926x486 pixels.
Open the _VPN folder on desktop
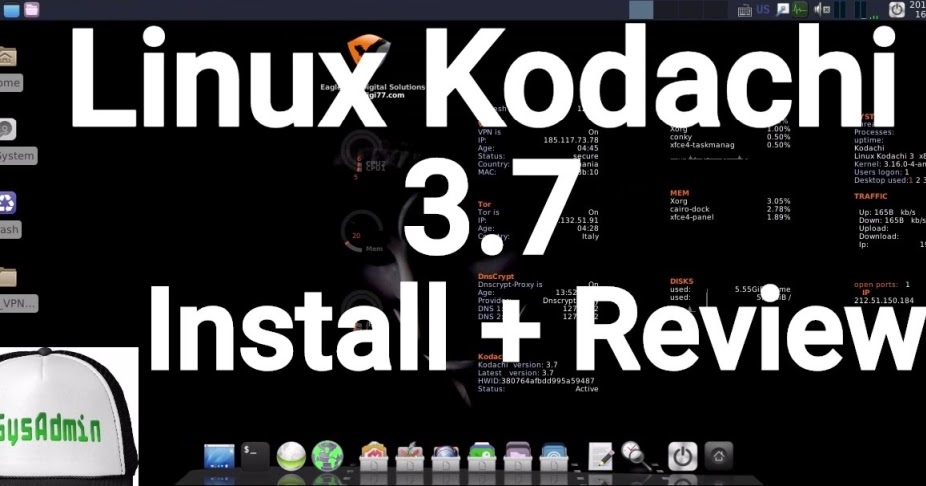pos(18,289)
